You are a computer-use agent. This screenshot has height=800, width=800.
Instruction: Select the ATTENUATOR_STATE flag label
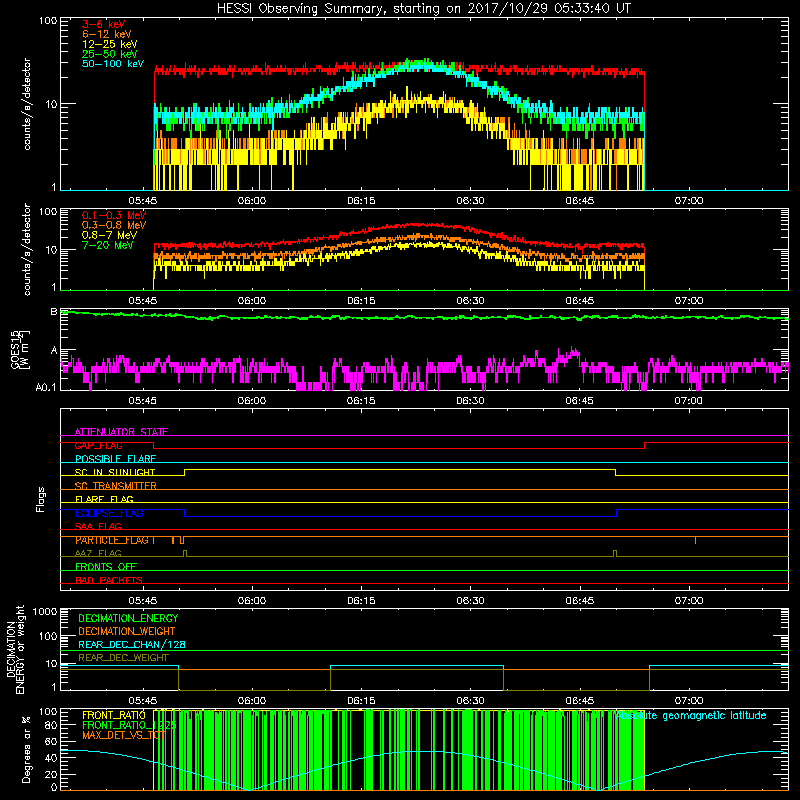point(121,432)
